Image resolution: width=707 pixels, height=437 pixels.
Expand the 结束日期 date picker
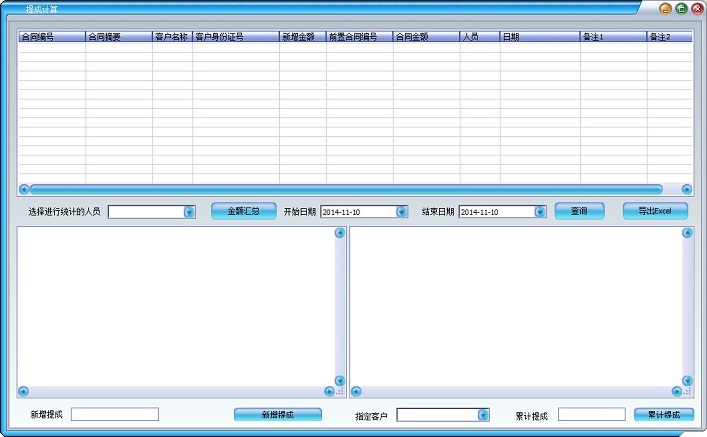point(540,212)
